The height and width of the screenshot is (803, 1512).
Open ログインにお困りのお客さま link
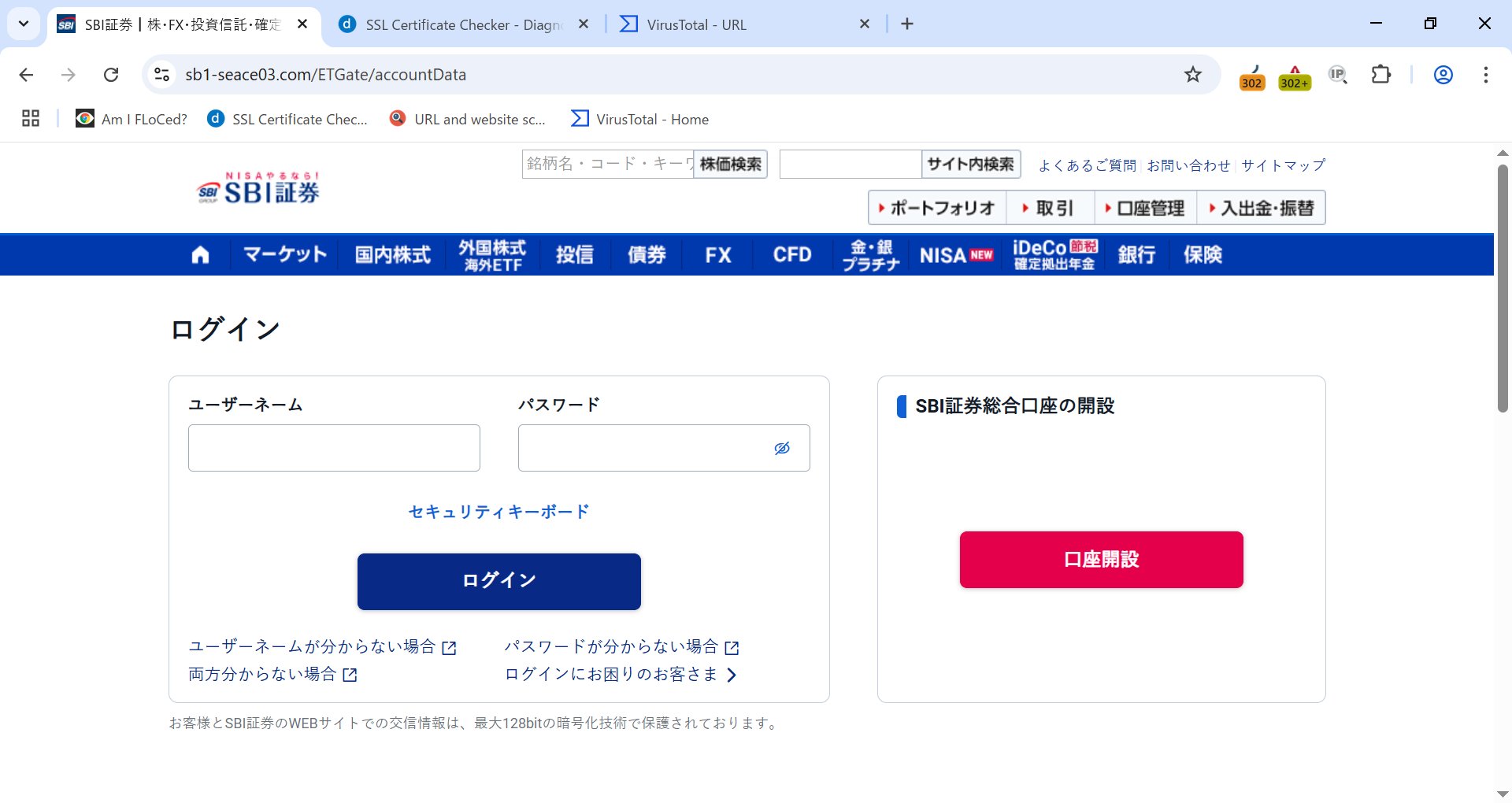[x=621, y=674]
